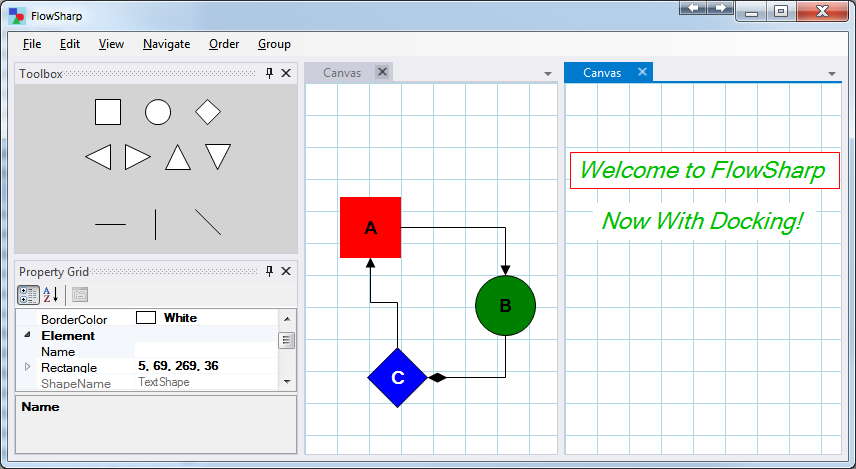This screenshot has height=469, width=856.
Task: Choose the diamond shape in Toolbox
Action: [207, 112]
